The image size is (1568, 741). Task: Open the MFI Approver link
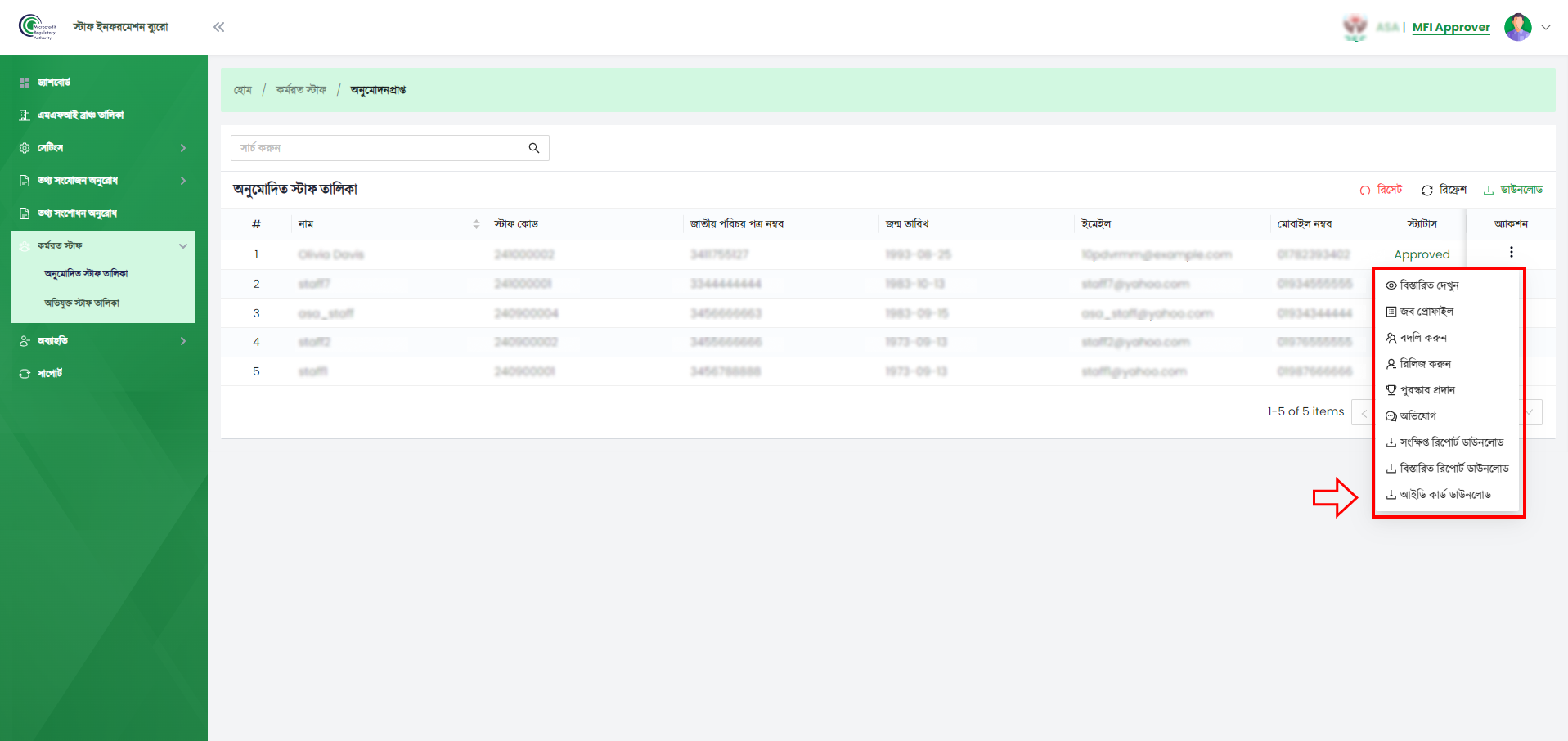(1451, 27)
